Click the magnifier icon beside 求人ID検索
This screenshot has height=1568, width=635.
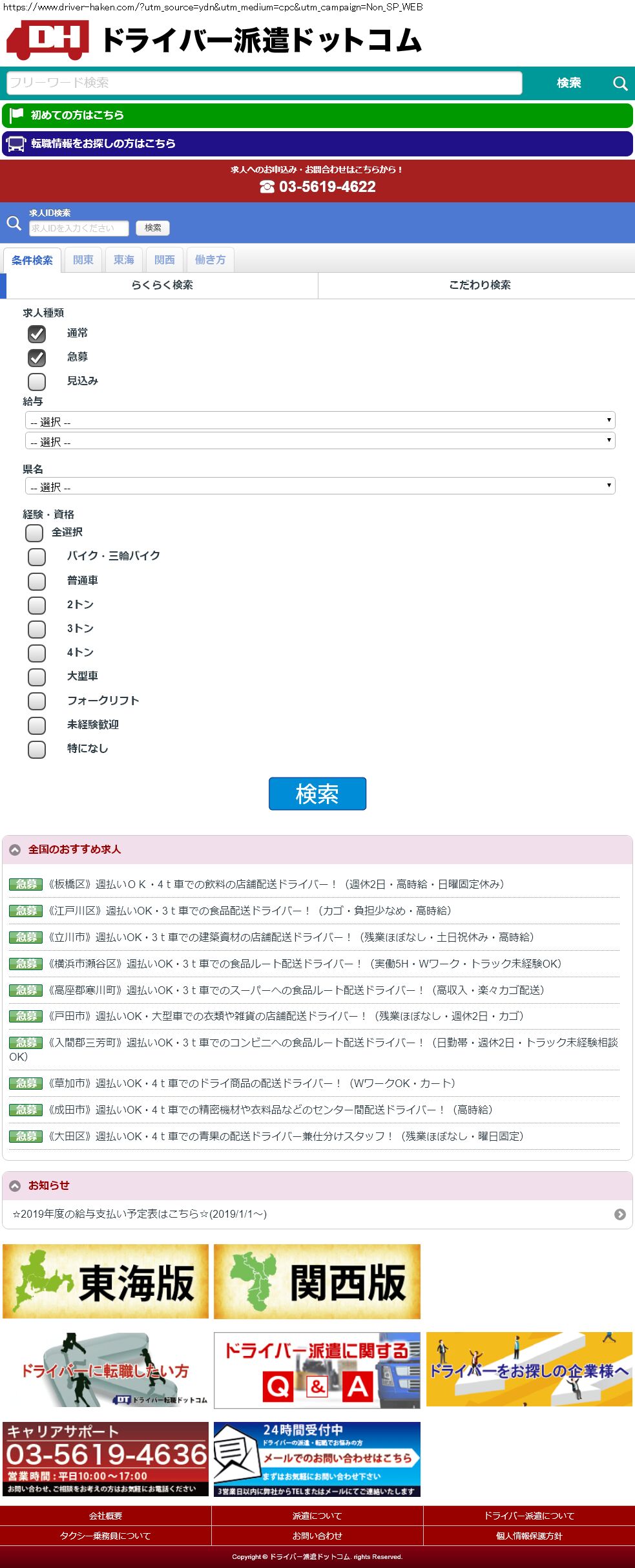pos(14,223)
